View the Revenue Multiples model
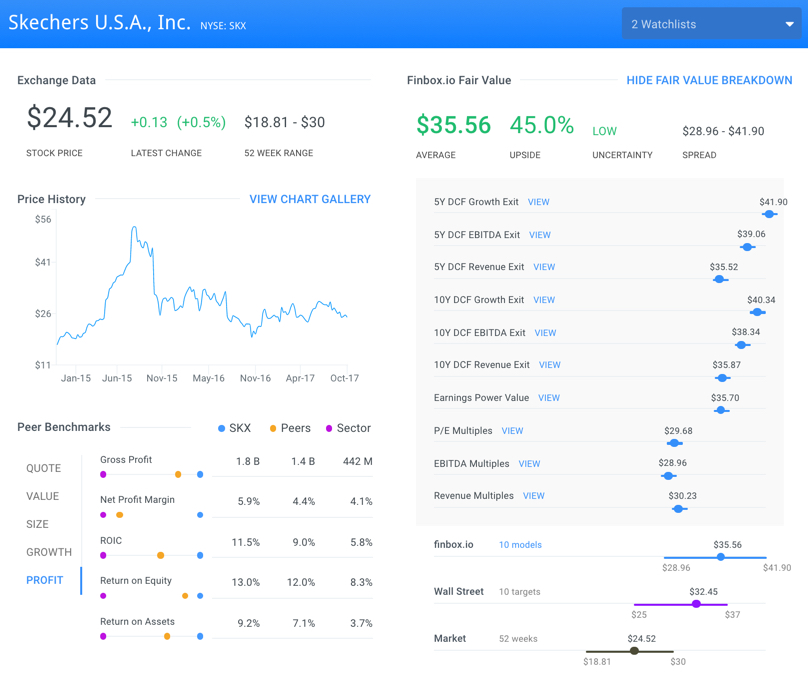The image size is (808, 676). [x=533, y=496]
